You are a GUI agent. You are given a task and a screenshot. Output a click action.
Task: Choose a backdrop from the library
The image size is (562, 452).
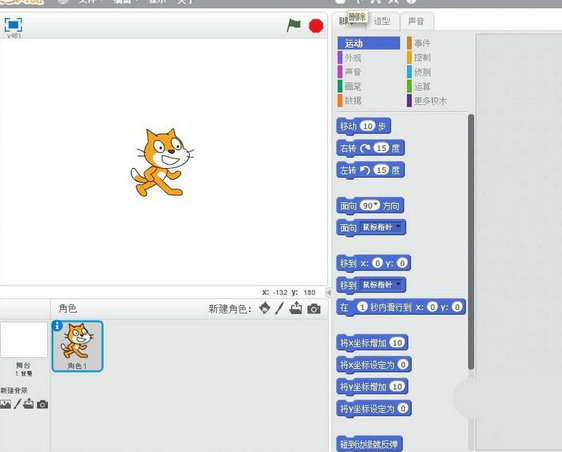click(x=5, y=404)
